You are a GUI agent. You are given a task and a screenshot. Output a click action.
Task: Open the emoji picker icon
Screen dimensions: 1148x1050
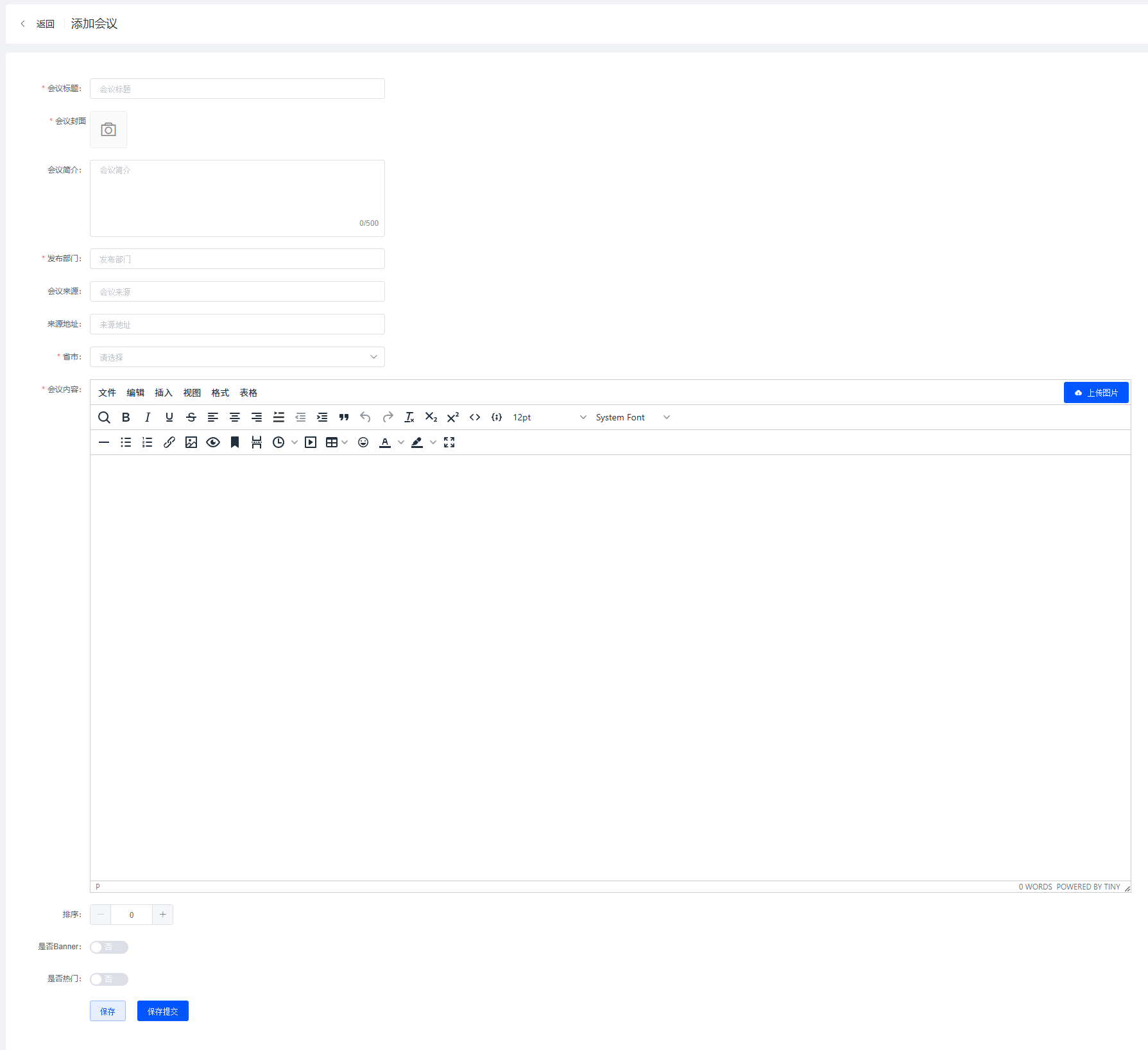363,442
